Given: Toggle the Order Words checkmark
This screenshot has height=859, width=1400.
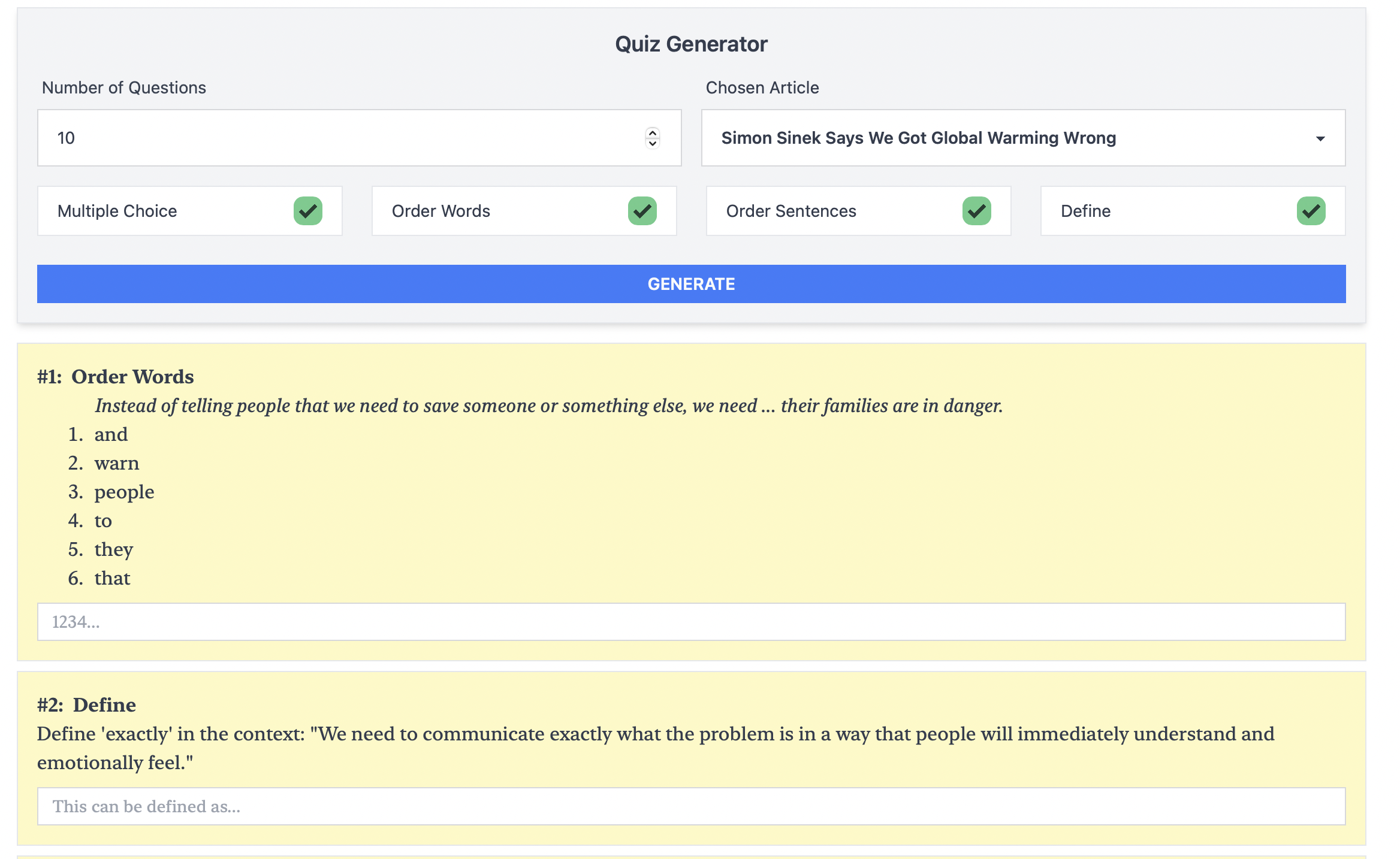Looking at the screenshot, I should pos(642,211).
